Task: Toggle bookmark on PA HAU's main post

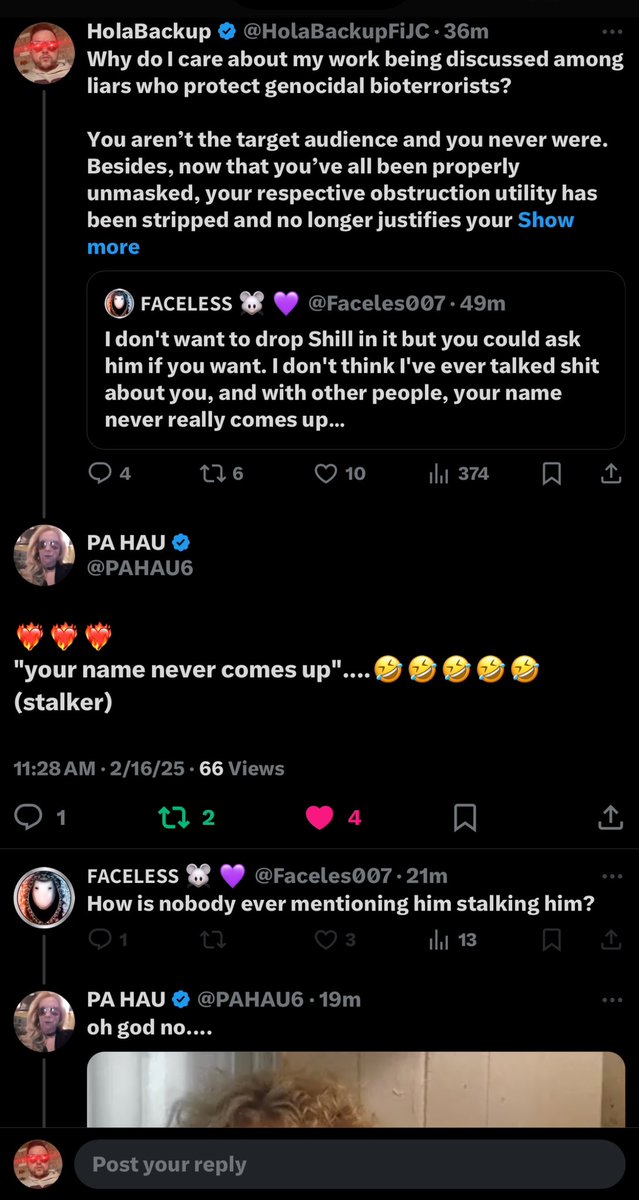Action: pos(465,818)
